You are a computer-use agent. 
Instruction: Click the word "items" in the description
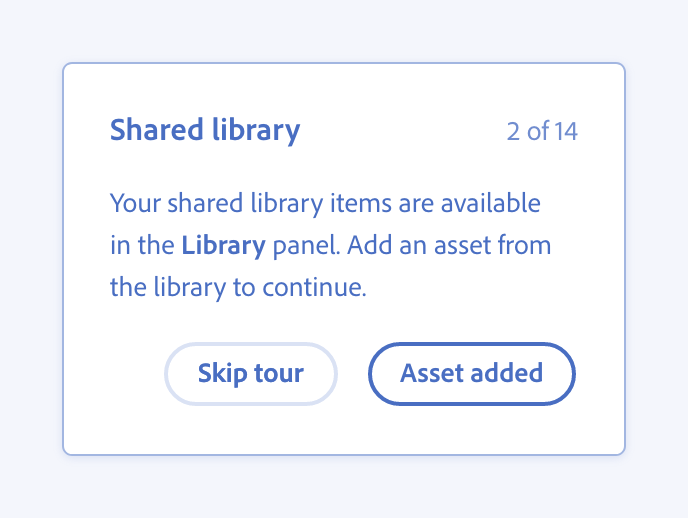[x=361, y=205]
